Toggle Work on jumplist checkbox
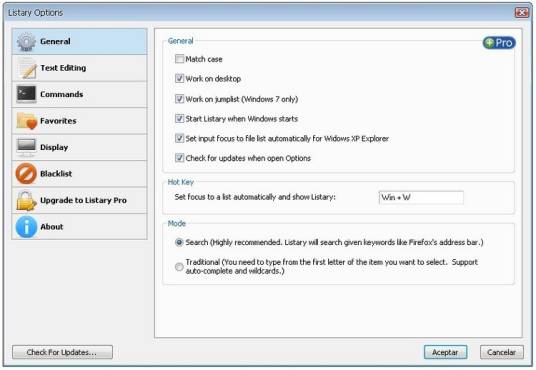Viewport: 536px width, 370px height. click(x=179, y=99)
